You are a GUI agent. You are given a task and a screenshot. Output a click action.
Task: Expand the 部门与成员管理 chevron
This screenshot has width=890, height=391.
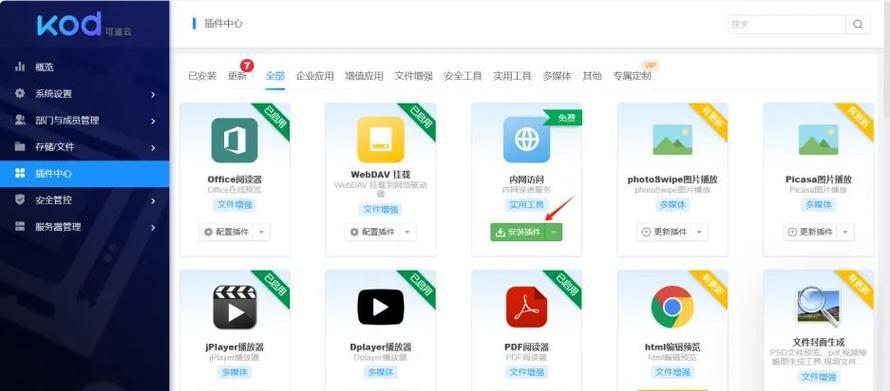(153, 121)
